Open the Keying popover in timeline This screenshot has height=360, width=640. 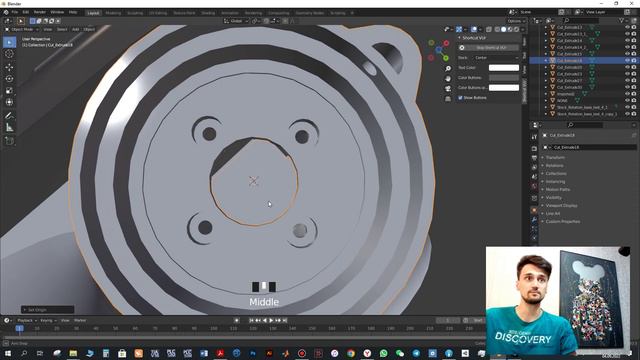click(x=48, y=320)
